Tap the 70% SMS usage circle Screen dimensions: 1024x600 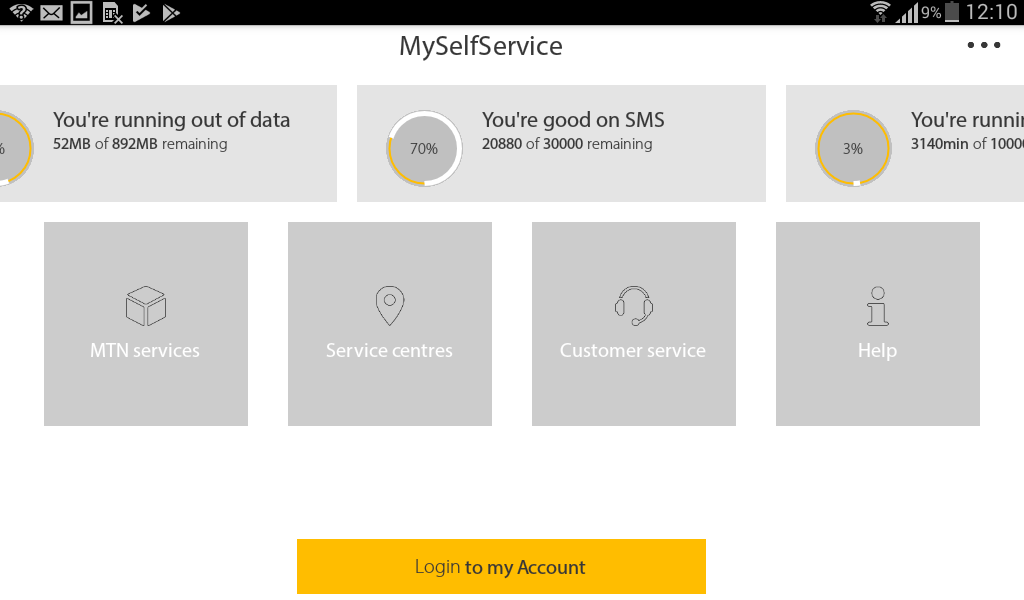[424, 149]
